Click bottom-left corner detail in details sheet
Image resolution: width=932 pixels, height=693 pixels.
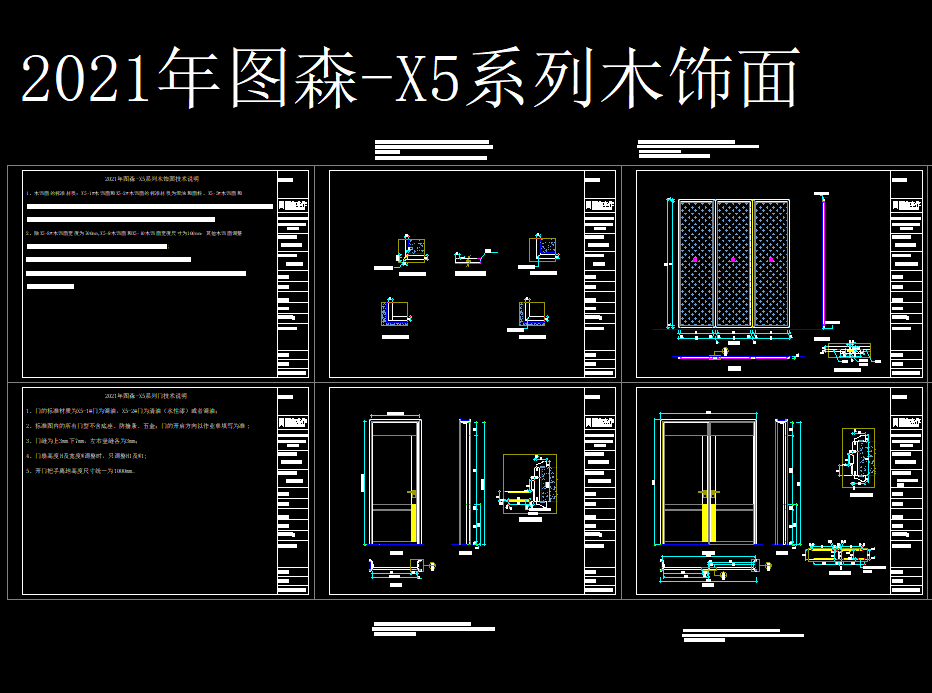click(395, 313)
